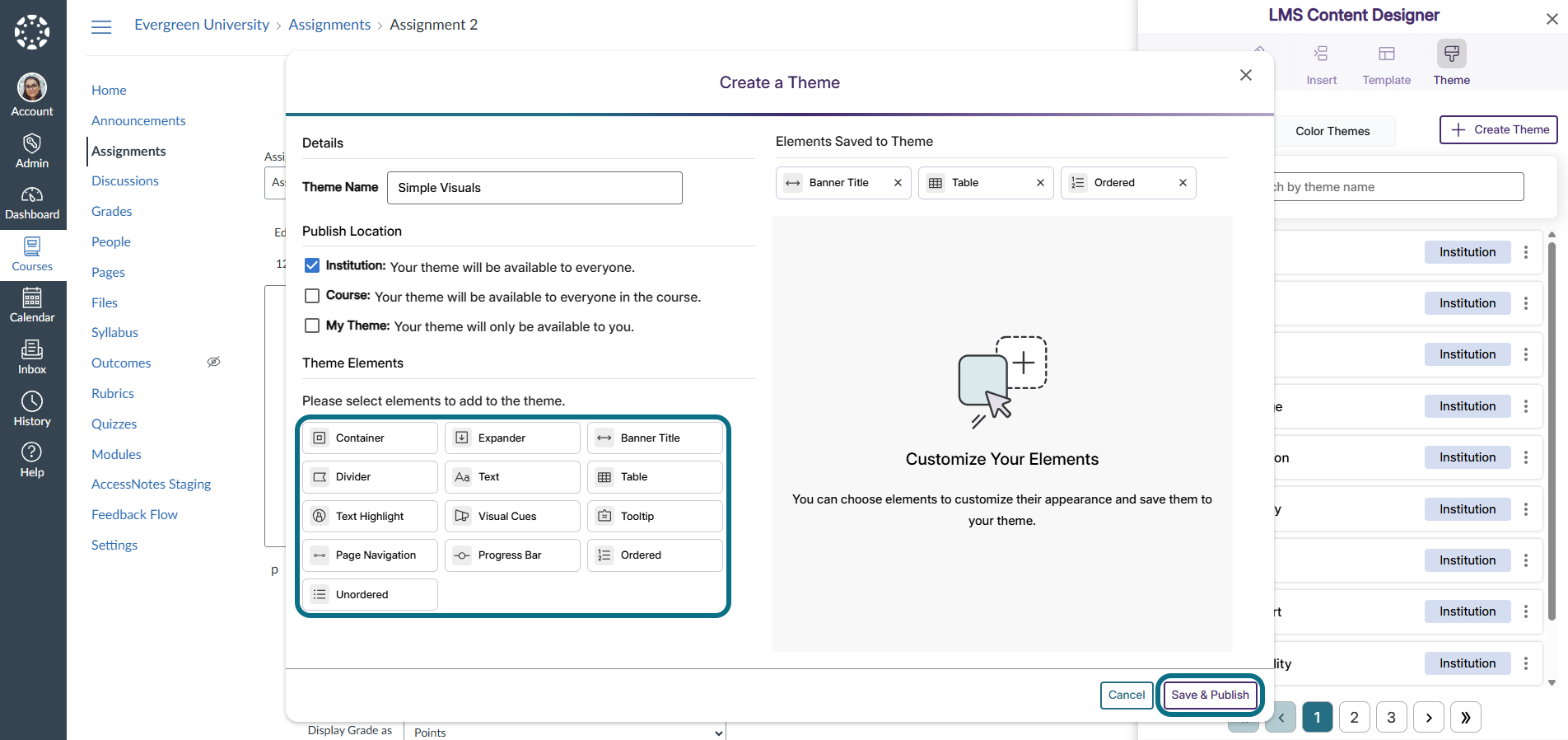Screen dimensions: 1568x740
Task: Open the Admin shield icon
Action: pyautogui.click(x=32, y=151)
